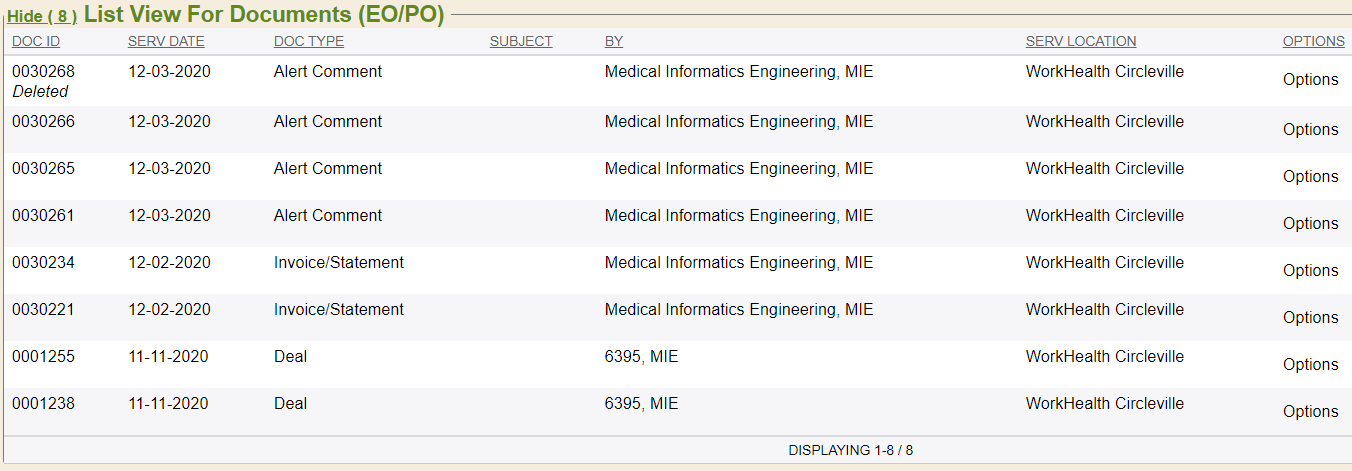
Task: Open Options for Invoice/Statement 0030221
Action: coord(1310,318)
